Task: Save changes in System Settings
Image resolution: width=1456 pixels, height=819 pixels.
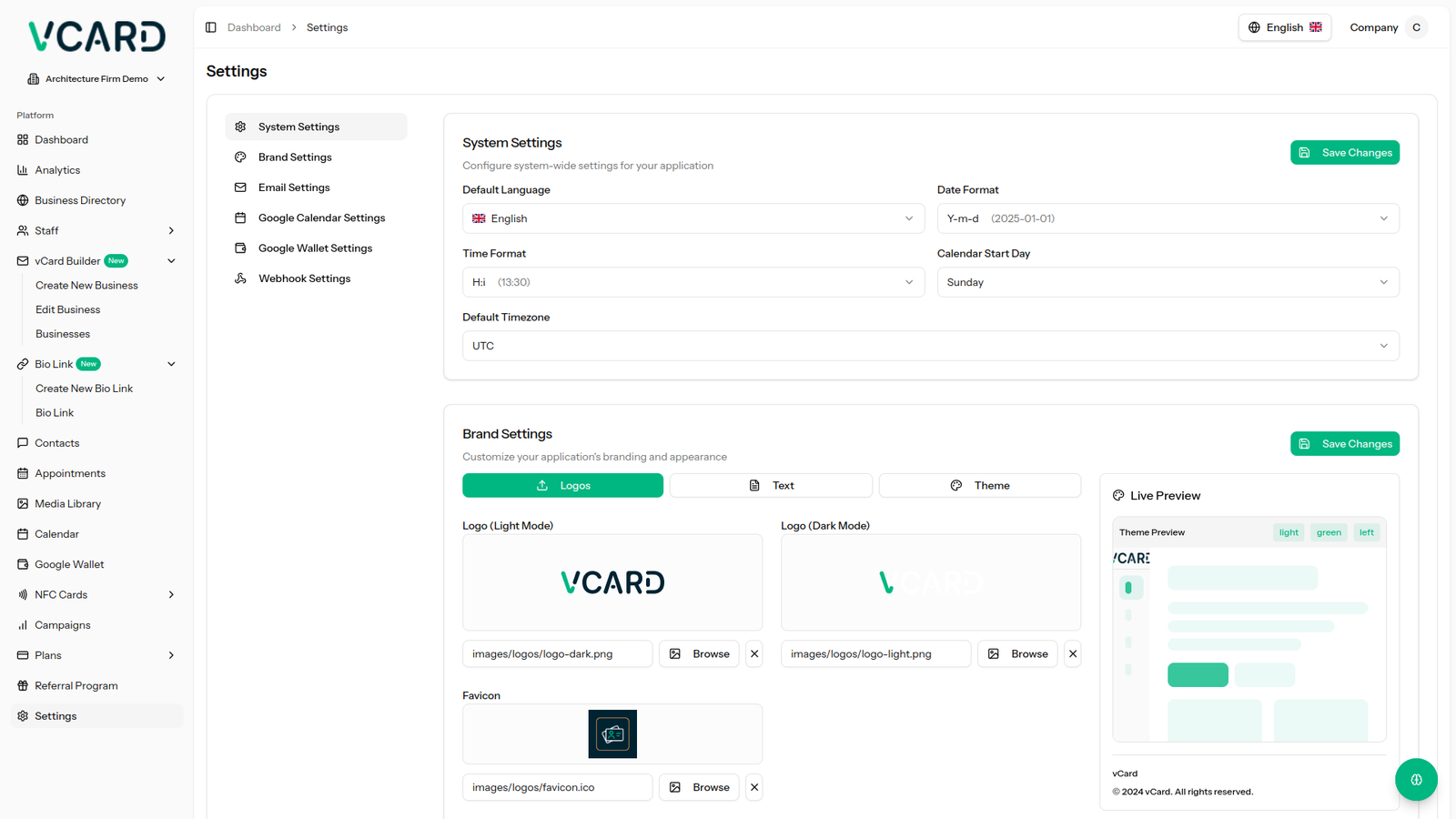Action: pos(1344,153)
